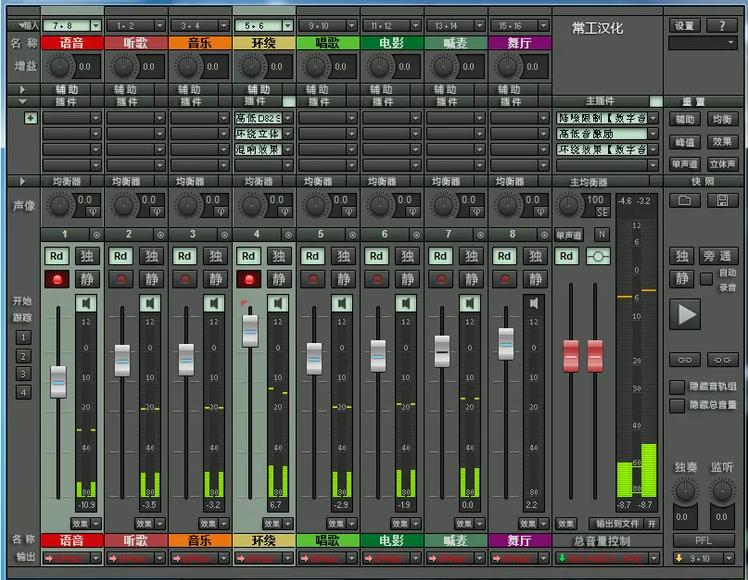Viewport: 748px width, 580px height.
Task: Click the 均衡器 header of channel 4
Action: click(259, 181)
